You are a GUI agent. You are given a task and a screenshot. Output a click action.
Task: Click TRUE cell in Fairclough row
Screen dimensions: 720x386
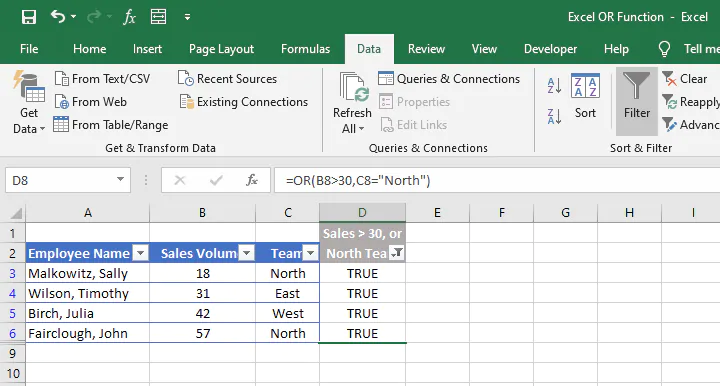coord(362,333)
